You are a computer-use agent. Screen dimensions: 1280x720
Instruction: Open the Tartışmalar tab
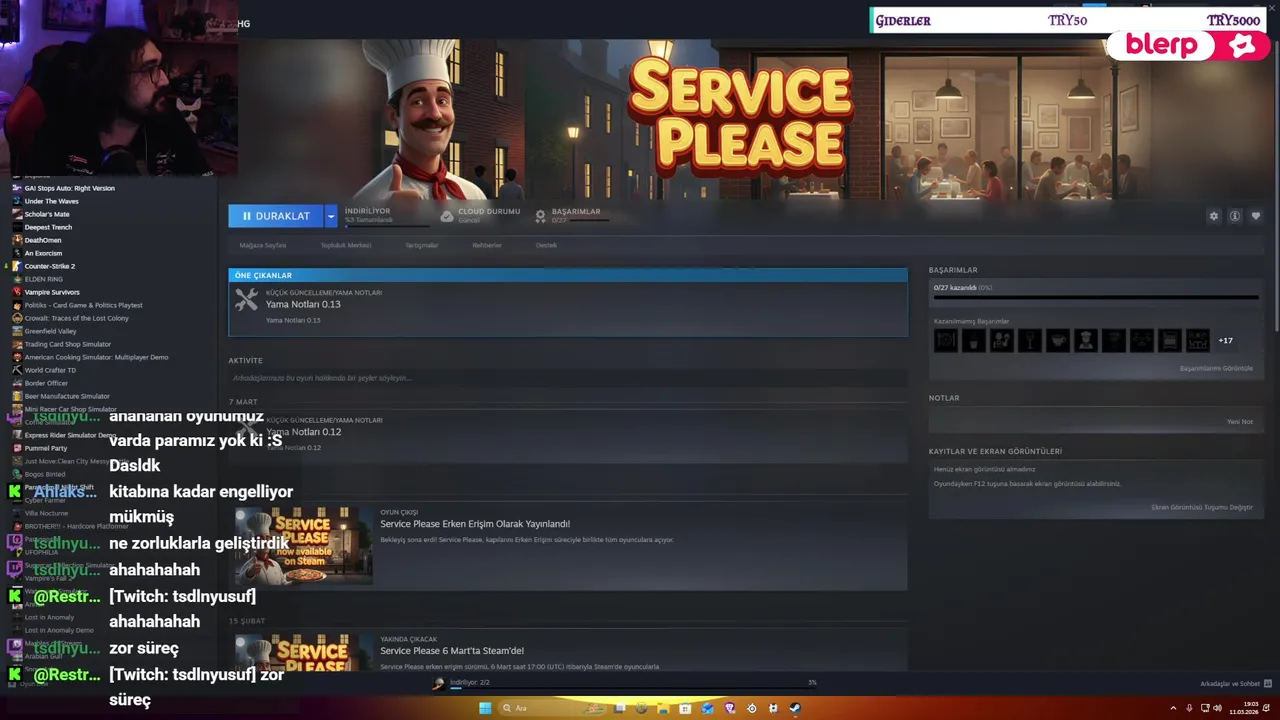tap(422, 245)
